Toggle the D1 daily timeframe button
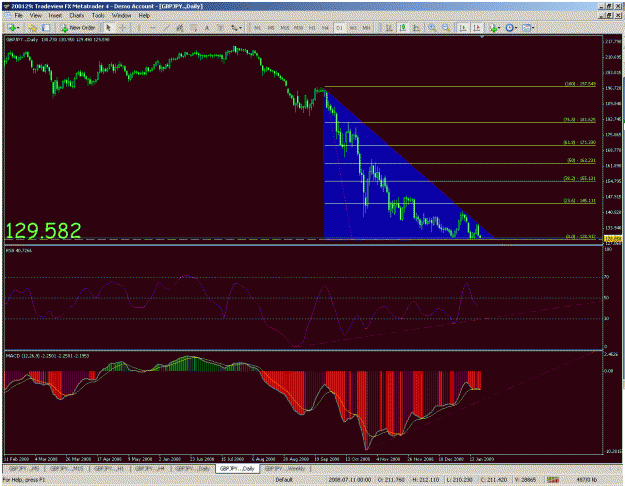 click(x=339, y=28)
